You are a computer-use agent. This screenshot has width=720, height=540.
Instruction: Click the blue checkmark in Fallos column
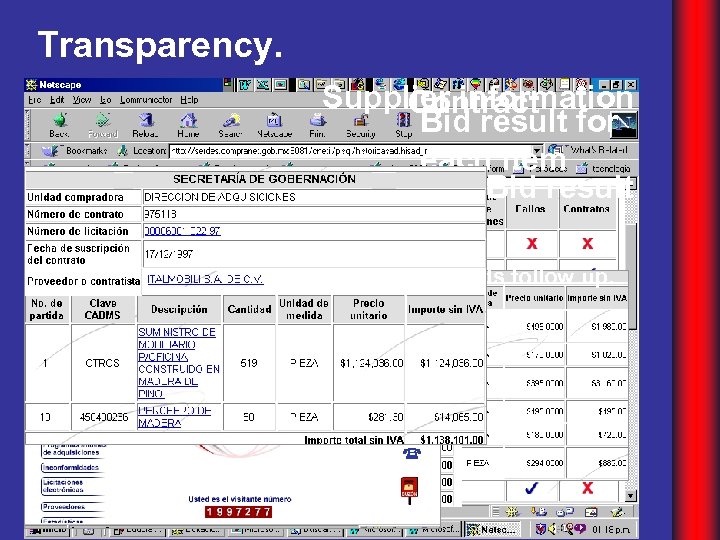[x=531, y=489]
